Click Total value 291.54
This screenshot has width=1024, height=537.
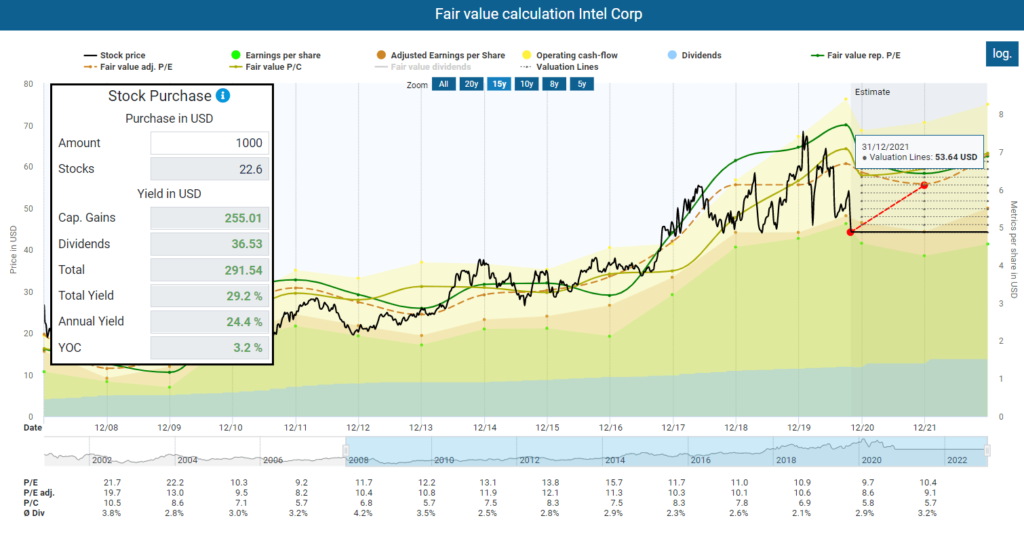[x=209, y=270]
